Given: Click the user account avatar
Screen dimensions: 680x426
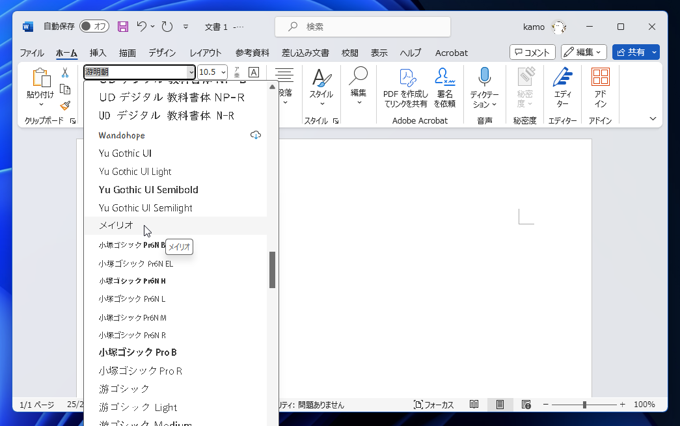Looking at the screenshot, I should [559, 27].
